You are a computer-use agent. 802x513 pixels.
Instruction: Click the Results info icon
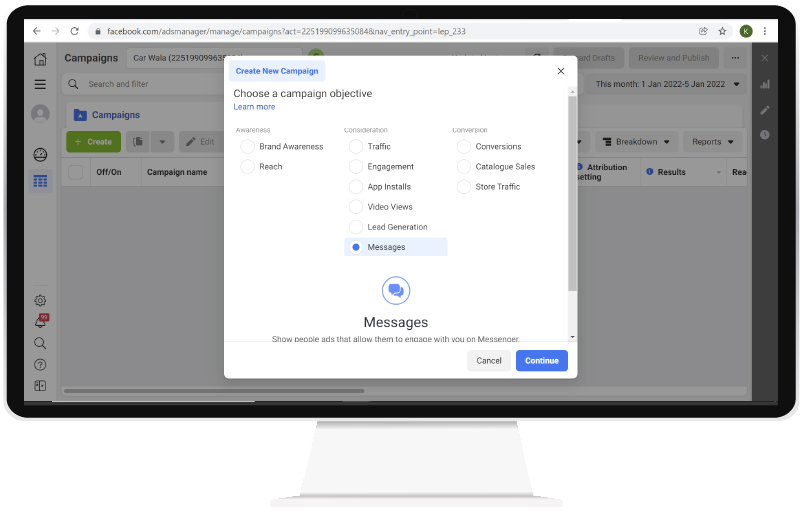point(650,172)
